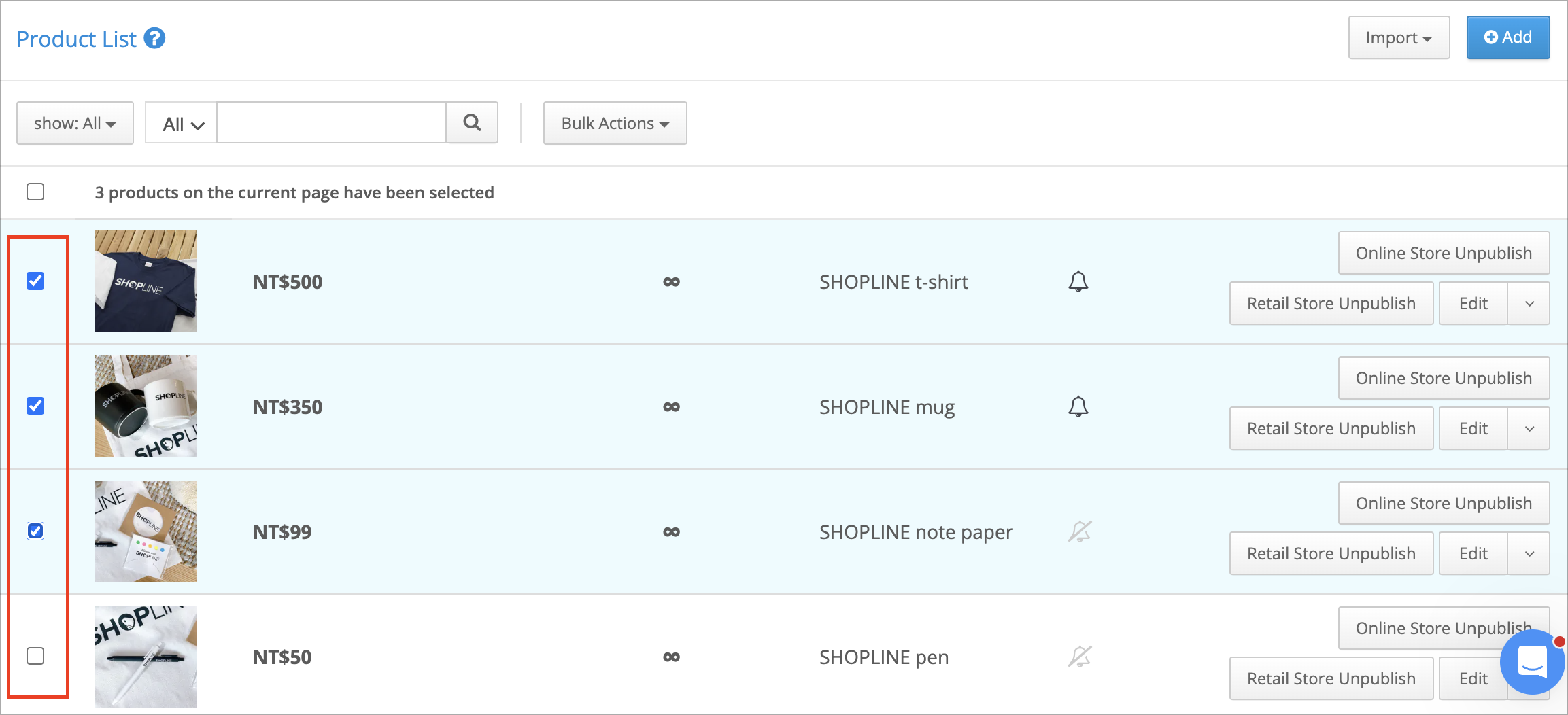The height and width of the screenshot is (715, 1568).
Task: Click the search magnifier button
Action: (472, 123)
